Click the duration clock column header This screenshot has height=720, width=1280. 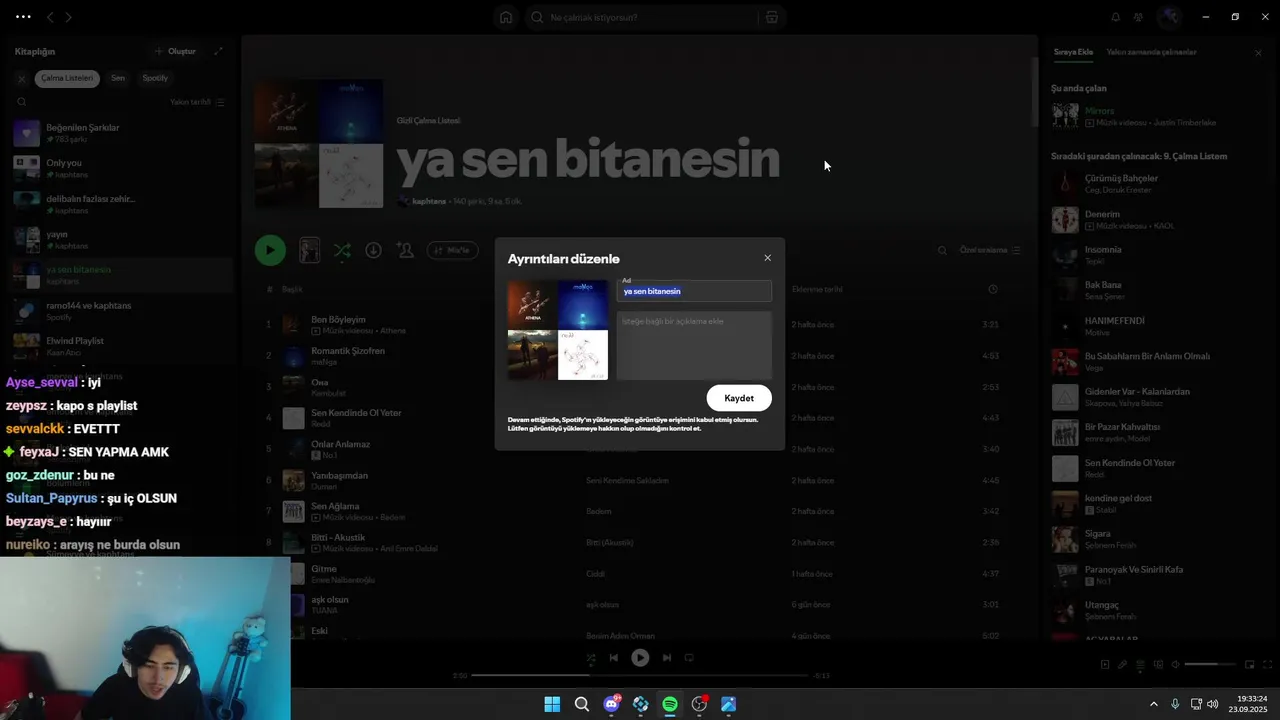click(993, 289)
